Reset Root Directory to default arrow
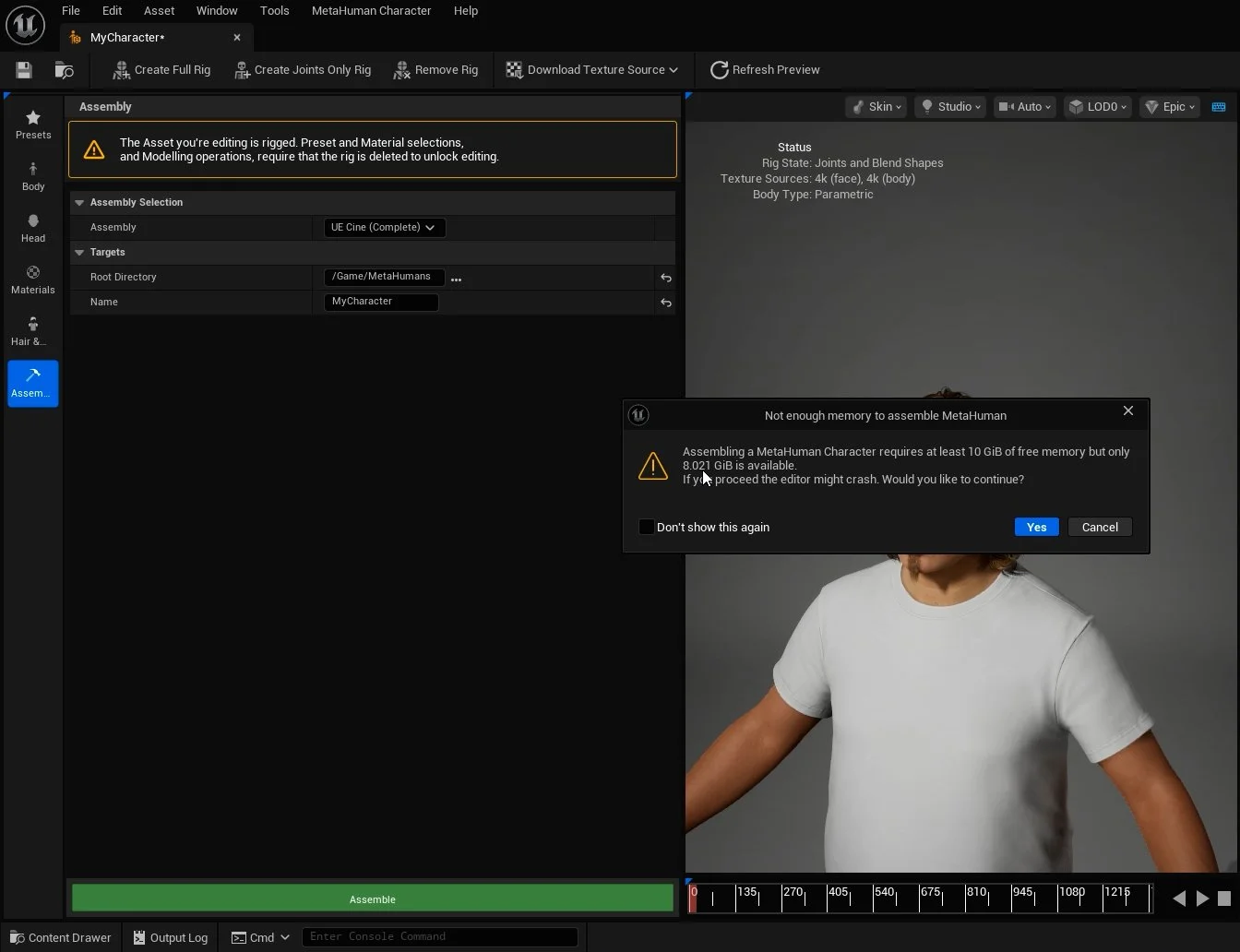Viewport: 1240px width, 952px height. coord(665,278)
